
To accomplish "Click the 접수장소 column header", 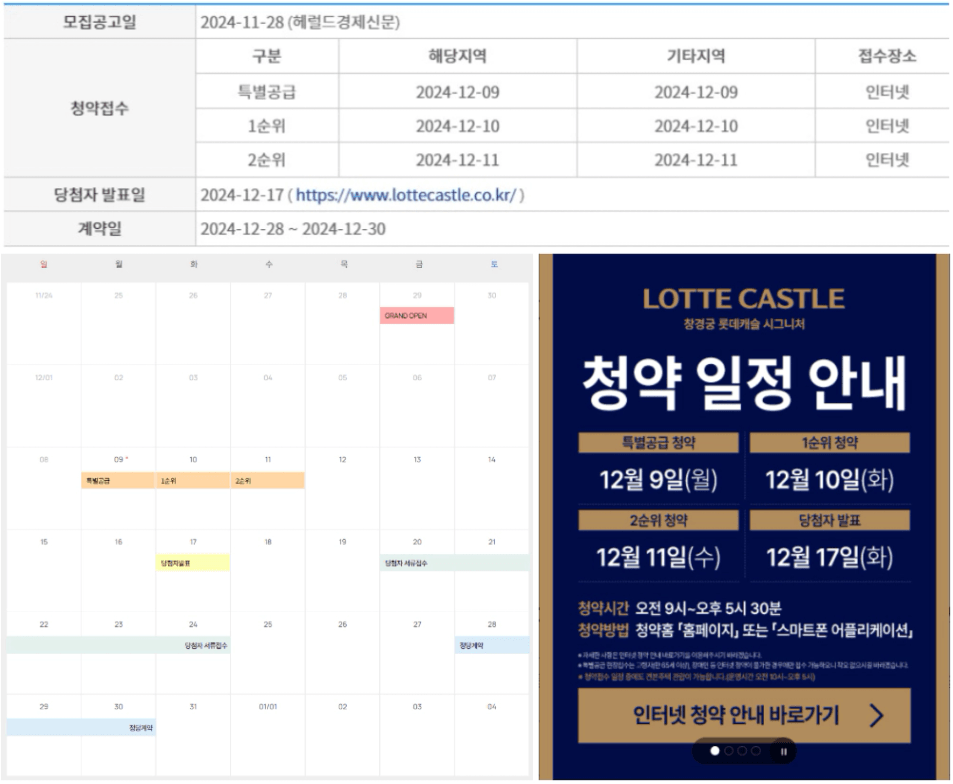I will coord(887,57).
